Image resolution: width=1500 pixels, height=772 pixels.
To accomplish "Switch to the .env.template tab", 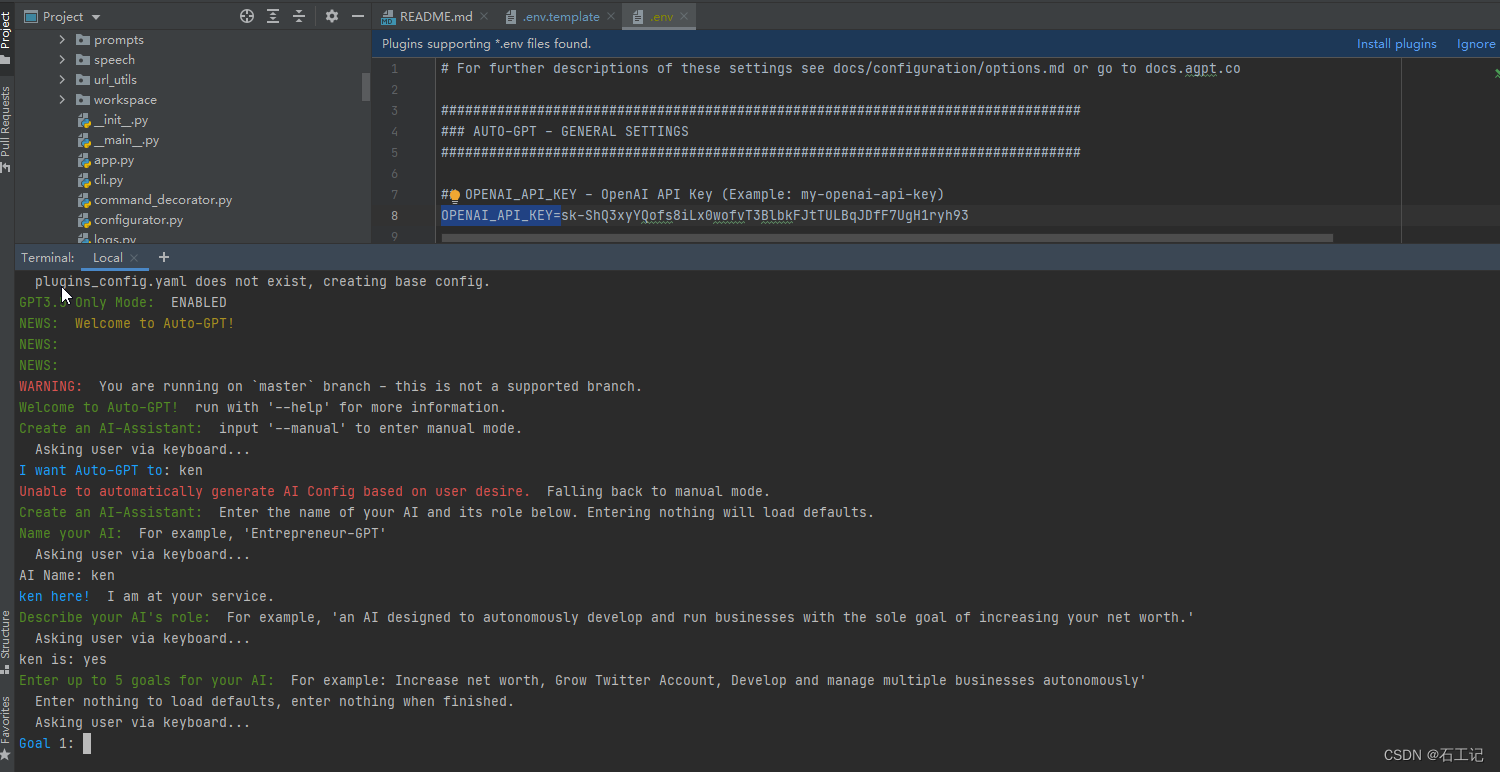I will pyautogui.click(x=560, y=16).
